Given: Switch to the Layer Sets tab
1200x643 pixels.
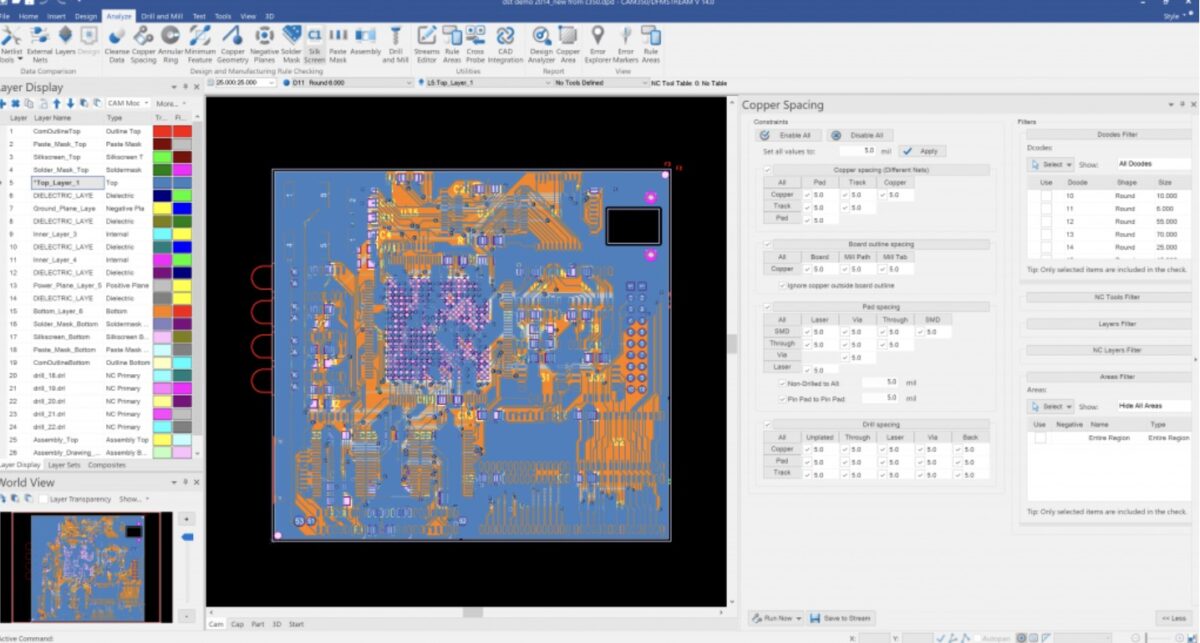Looking at the screenshot, I should [x=64, y=465].
